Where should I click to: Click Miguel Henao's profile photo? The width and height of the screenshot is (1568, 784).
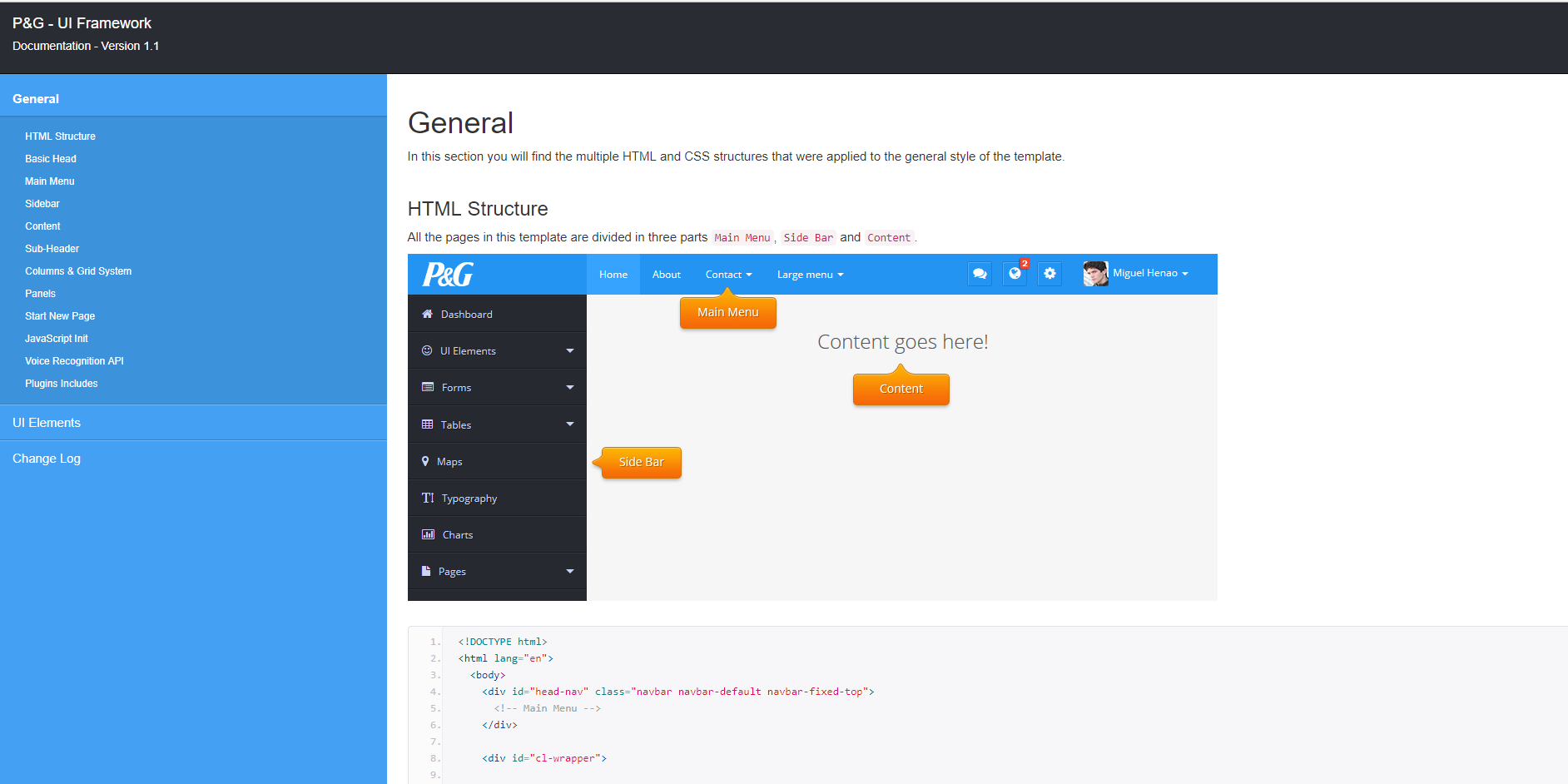click(1095, 273)
